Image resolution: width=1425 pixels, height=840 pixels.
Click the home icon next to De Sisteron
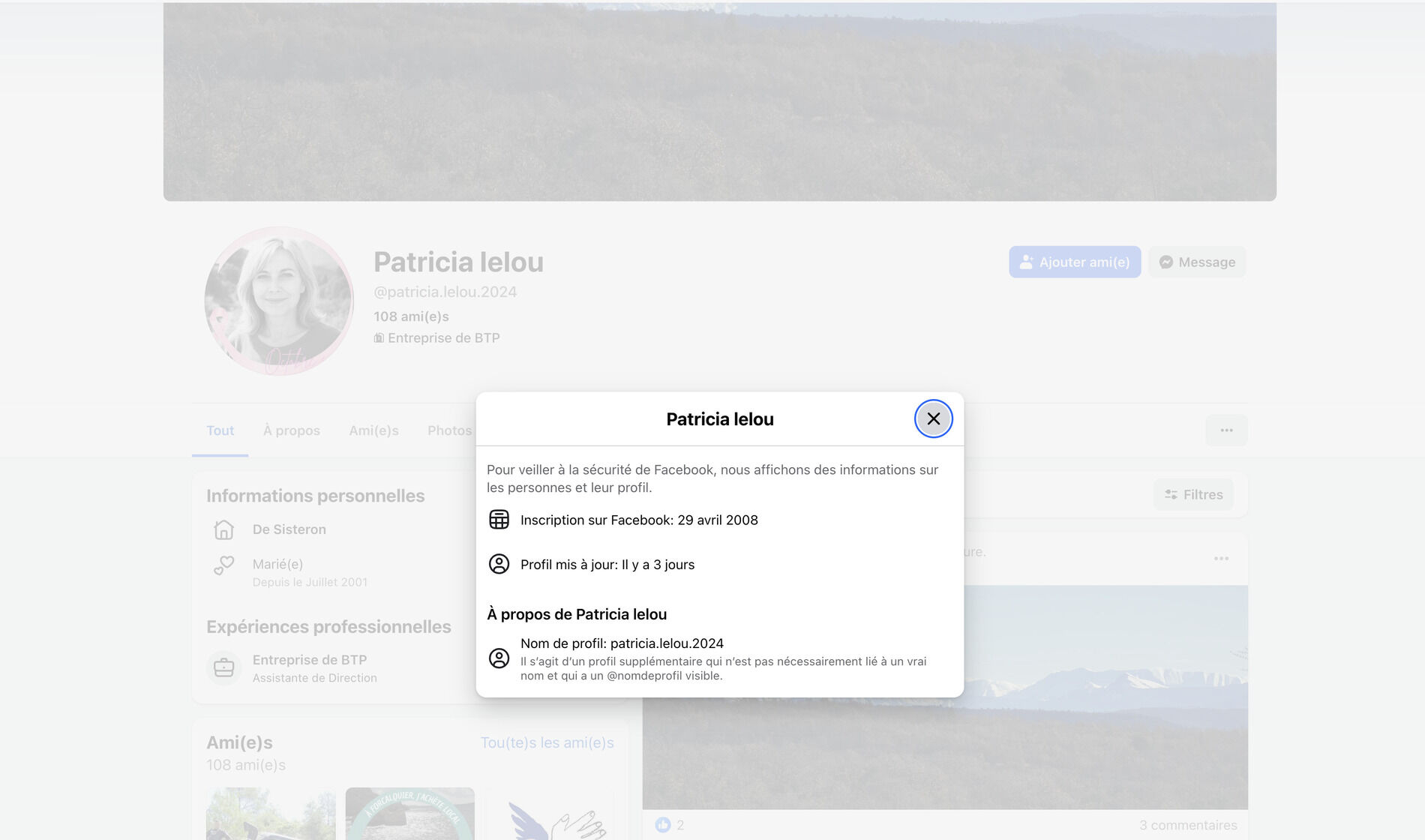point(223,529)
